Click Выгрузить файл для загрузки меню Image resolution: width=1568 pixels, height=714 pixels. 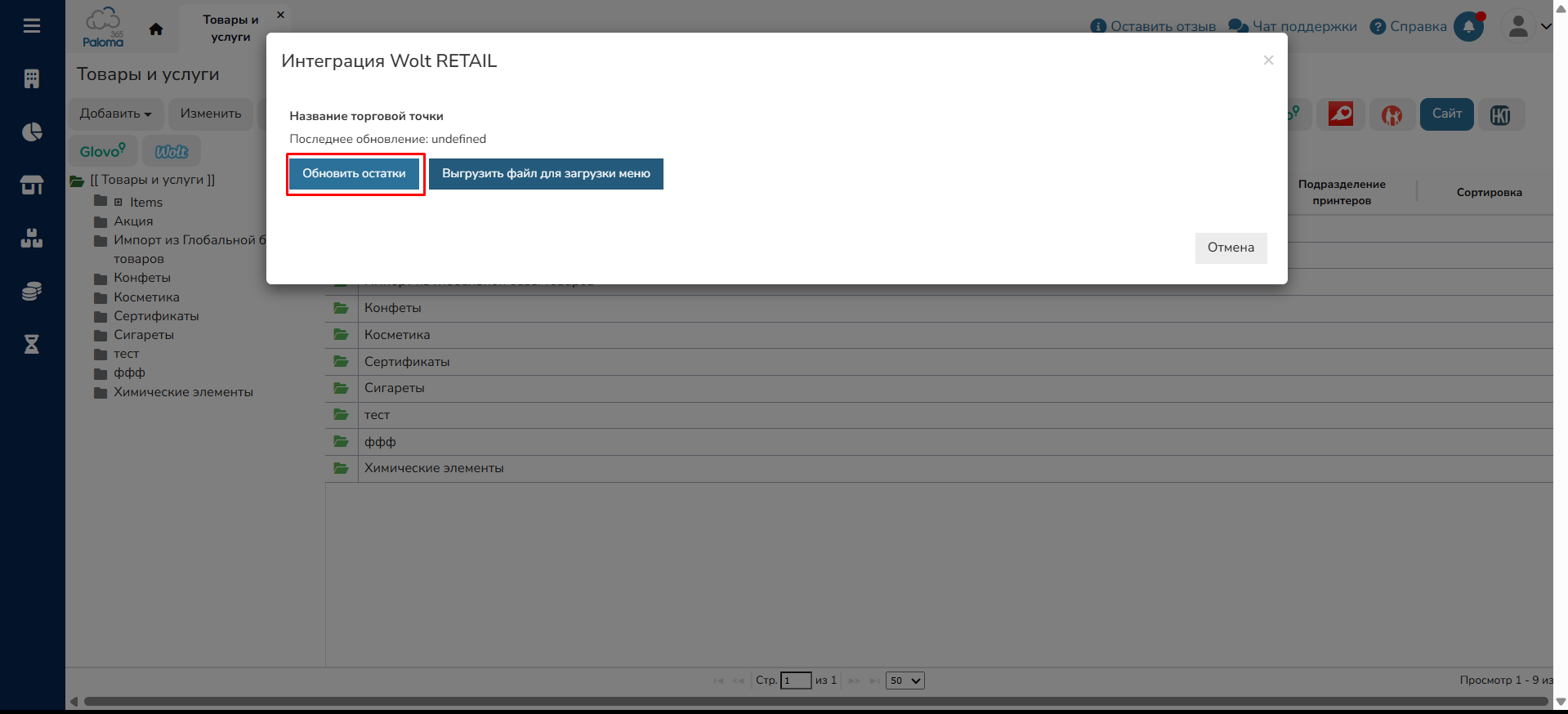546,174
